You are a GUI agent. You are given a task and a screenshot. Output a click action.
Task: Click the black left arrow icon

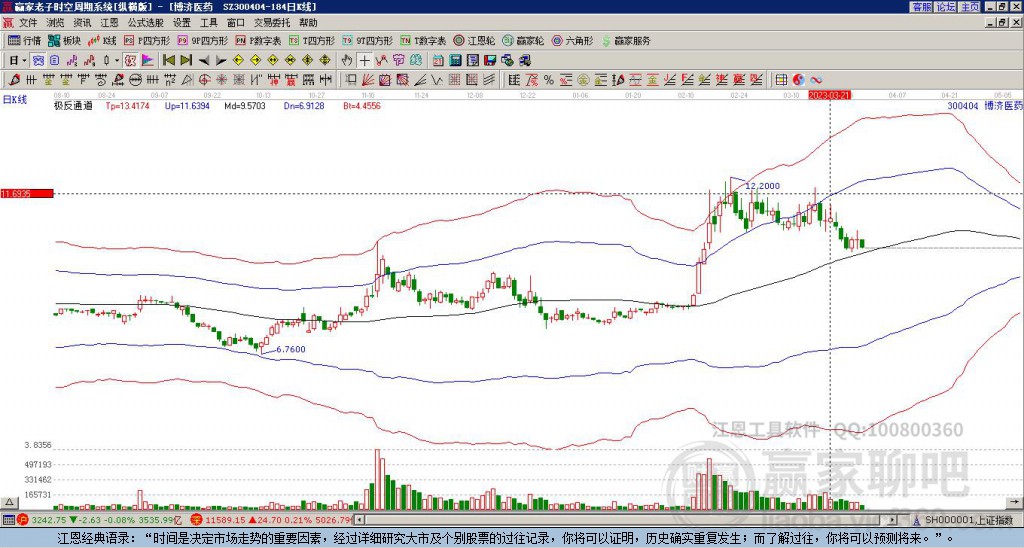[x=204, y=61]
